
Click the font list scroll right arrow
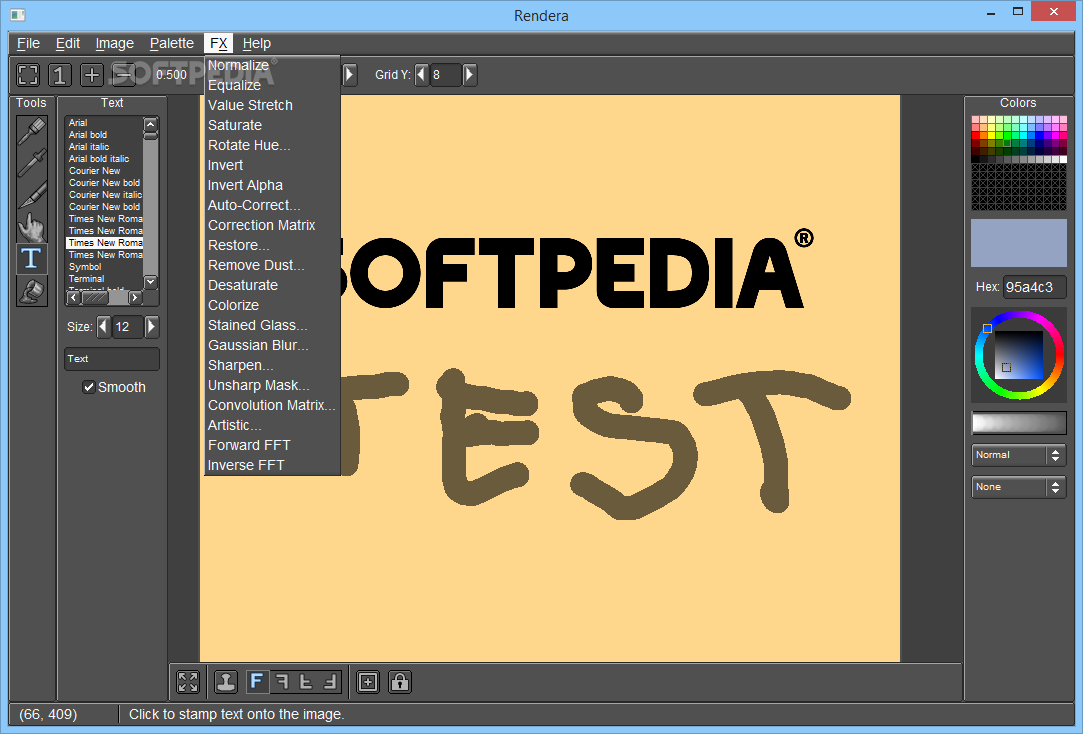[135, 298]
